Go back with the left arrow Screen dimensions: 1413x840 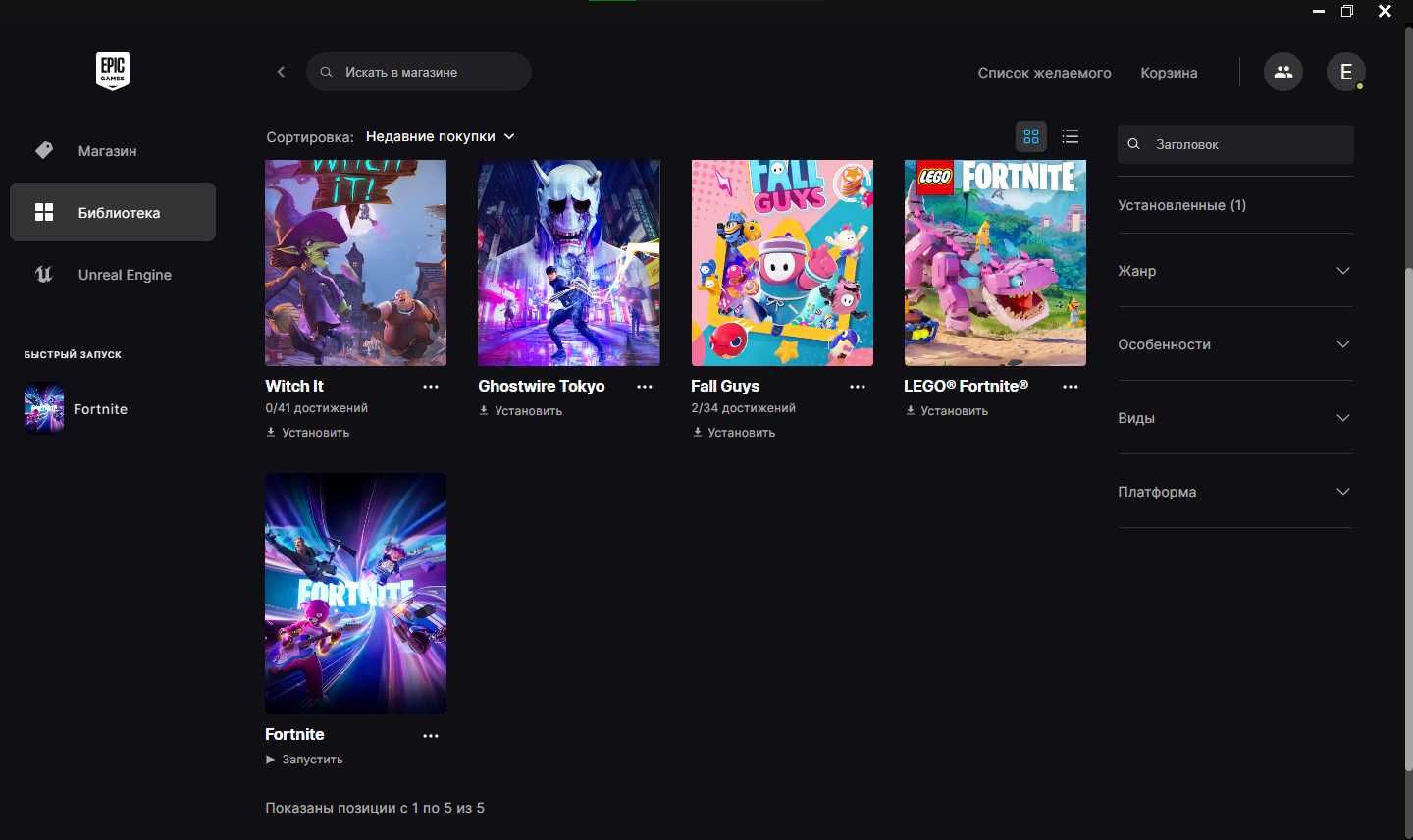click(x=281, y=72)
